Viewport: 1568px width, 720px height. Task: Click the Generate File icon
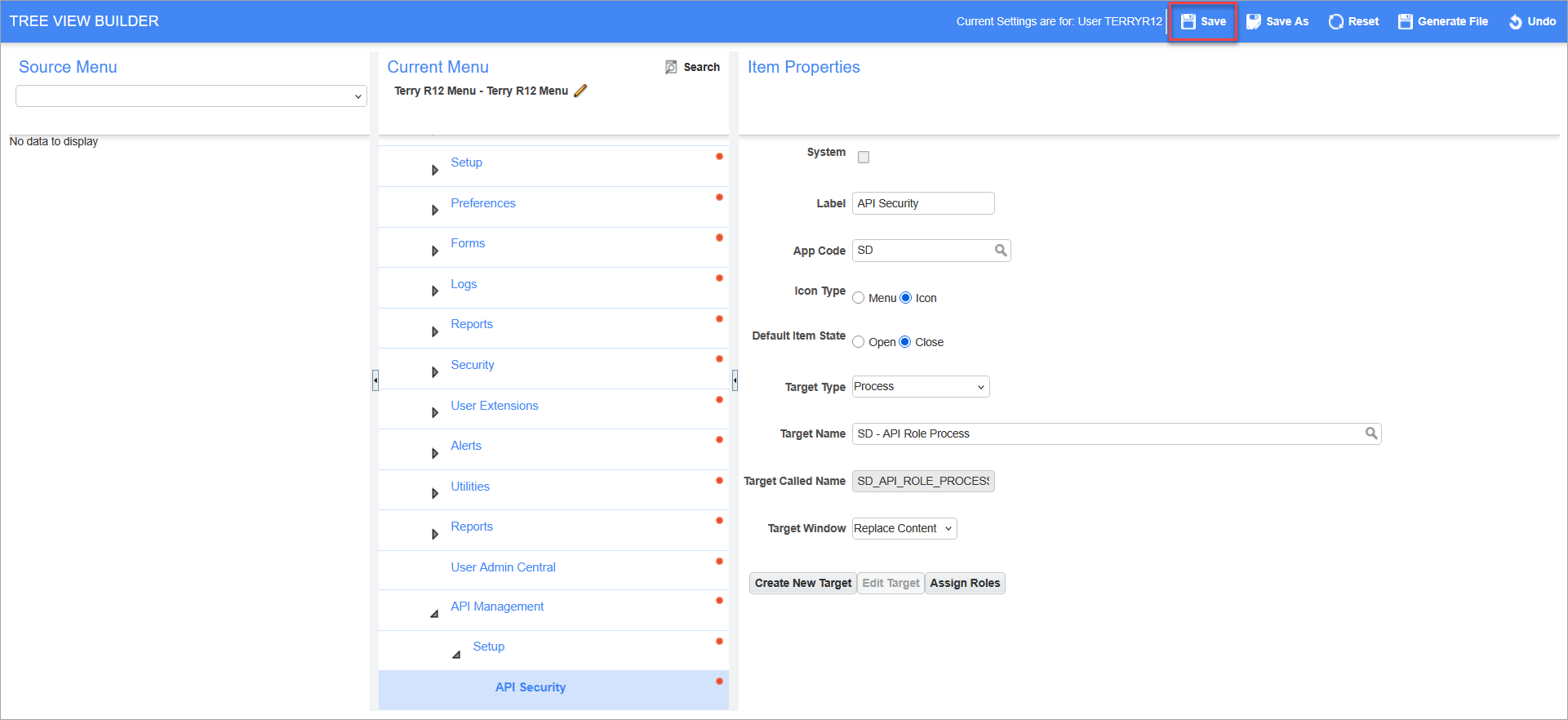click(1406, 22)
